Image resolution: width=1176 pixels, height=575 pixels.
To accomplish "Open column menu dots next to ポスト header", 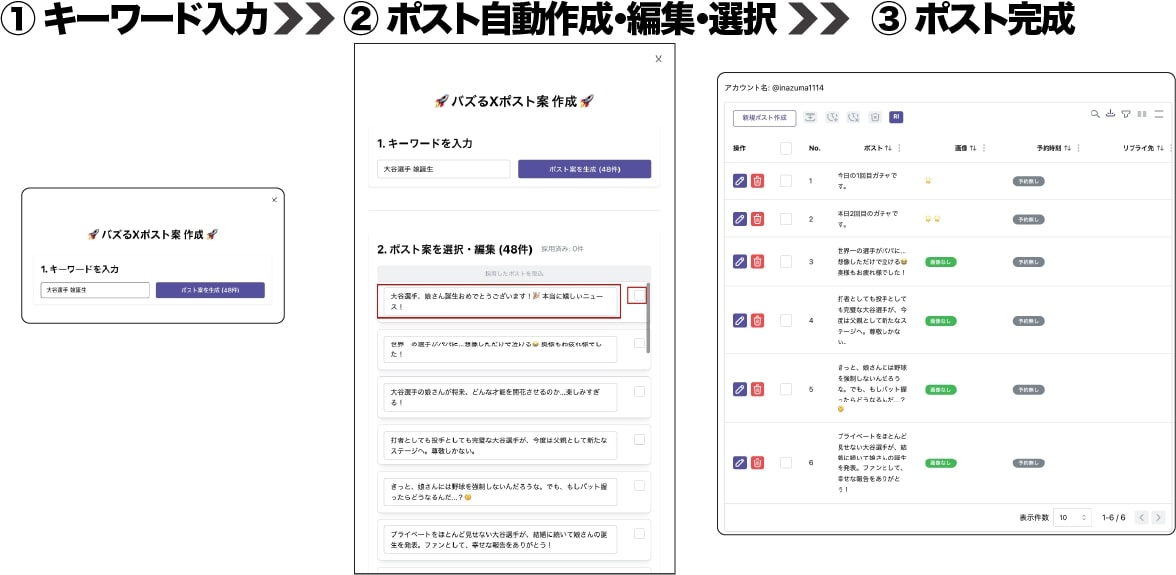I will (899, 148).
